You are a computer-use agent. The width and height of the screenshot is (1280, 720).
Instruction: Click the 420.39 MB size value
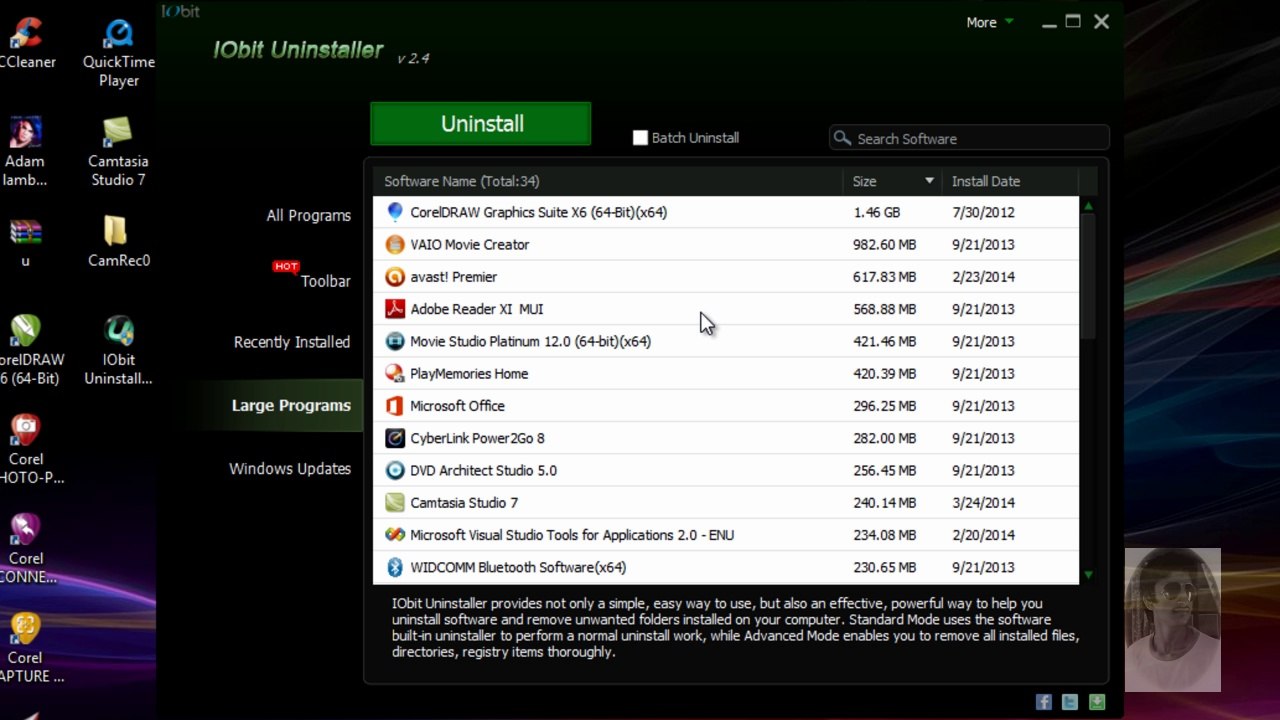tap(884, 374)
